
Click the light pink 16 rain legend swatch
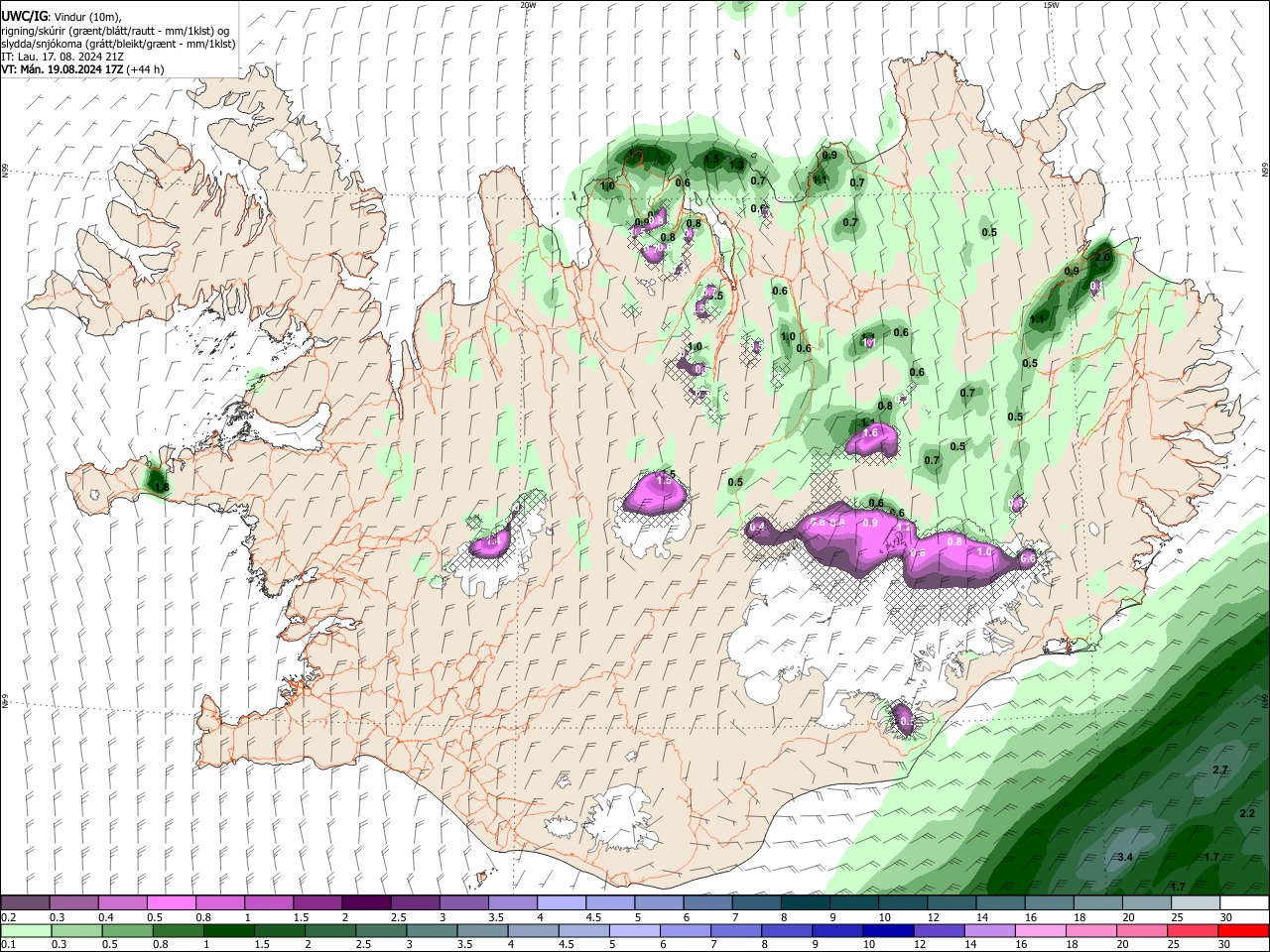tap(1041, 930)
